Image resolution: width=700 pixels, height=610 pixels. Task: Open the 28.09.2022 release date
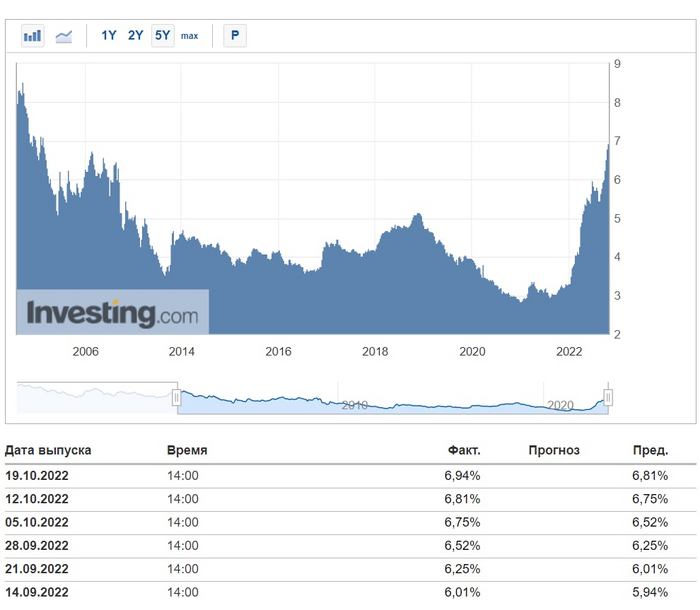[37, 547]
